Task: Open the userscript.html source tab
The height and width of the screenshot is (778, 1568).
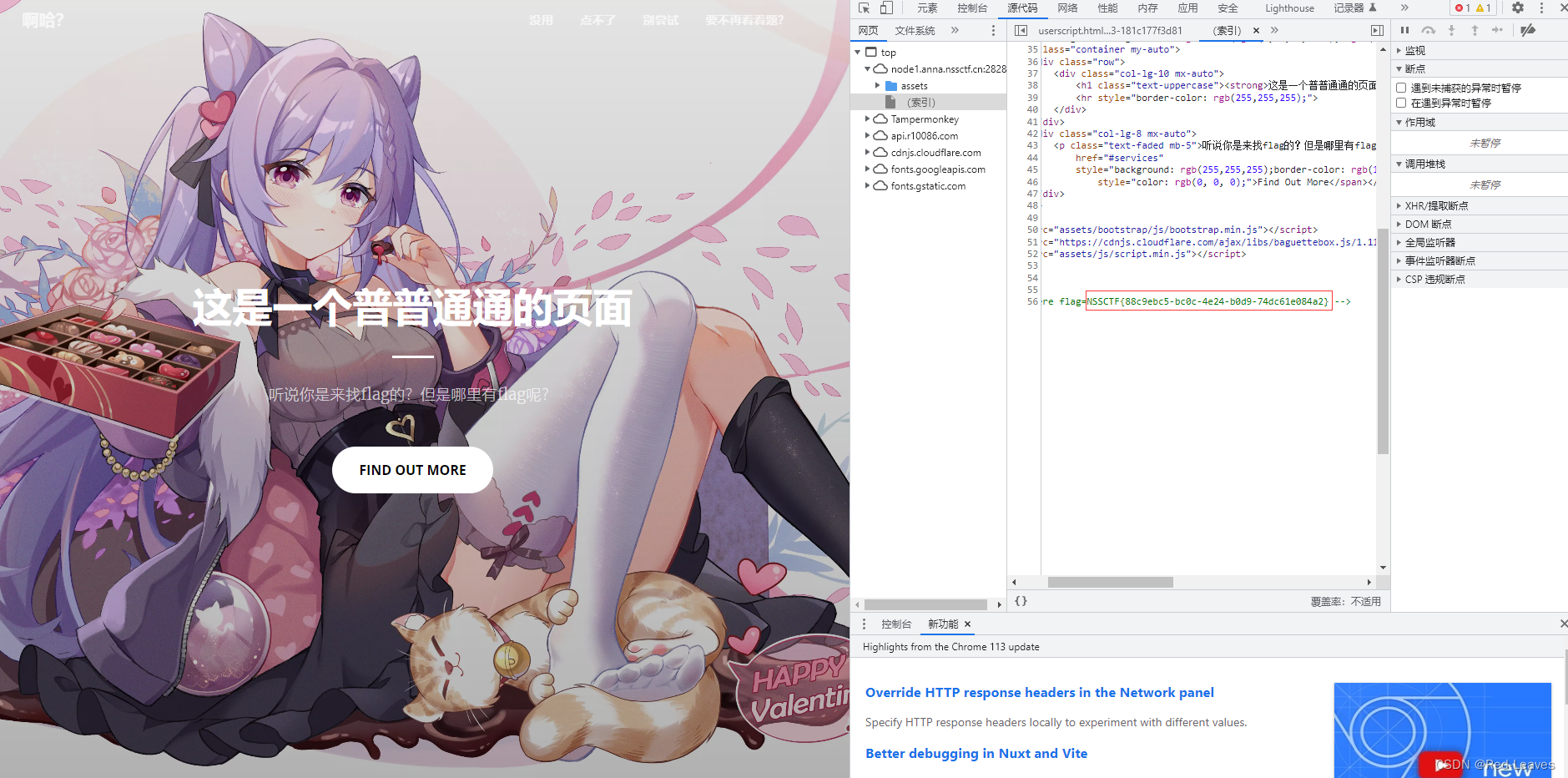Action: click(1110, 30)
